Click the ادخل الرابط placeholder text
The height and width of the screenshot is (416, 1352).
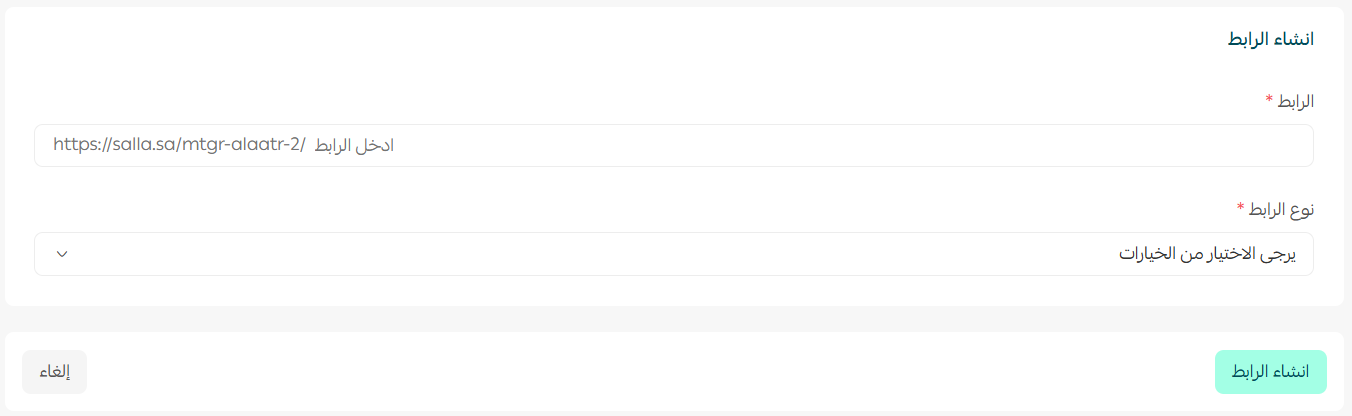coord(354,146)
